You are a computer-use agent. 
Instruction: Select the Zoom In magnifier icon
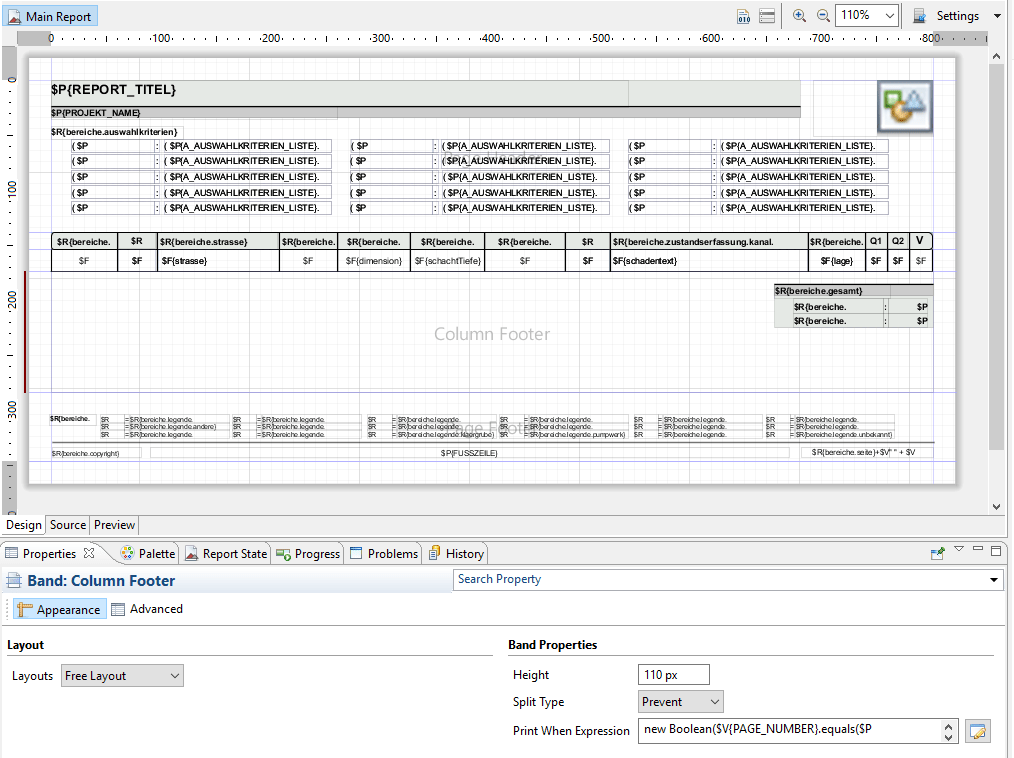799,16
